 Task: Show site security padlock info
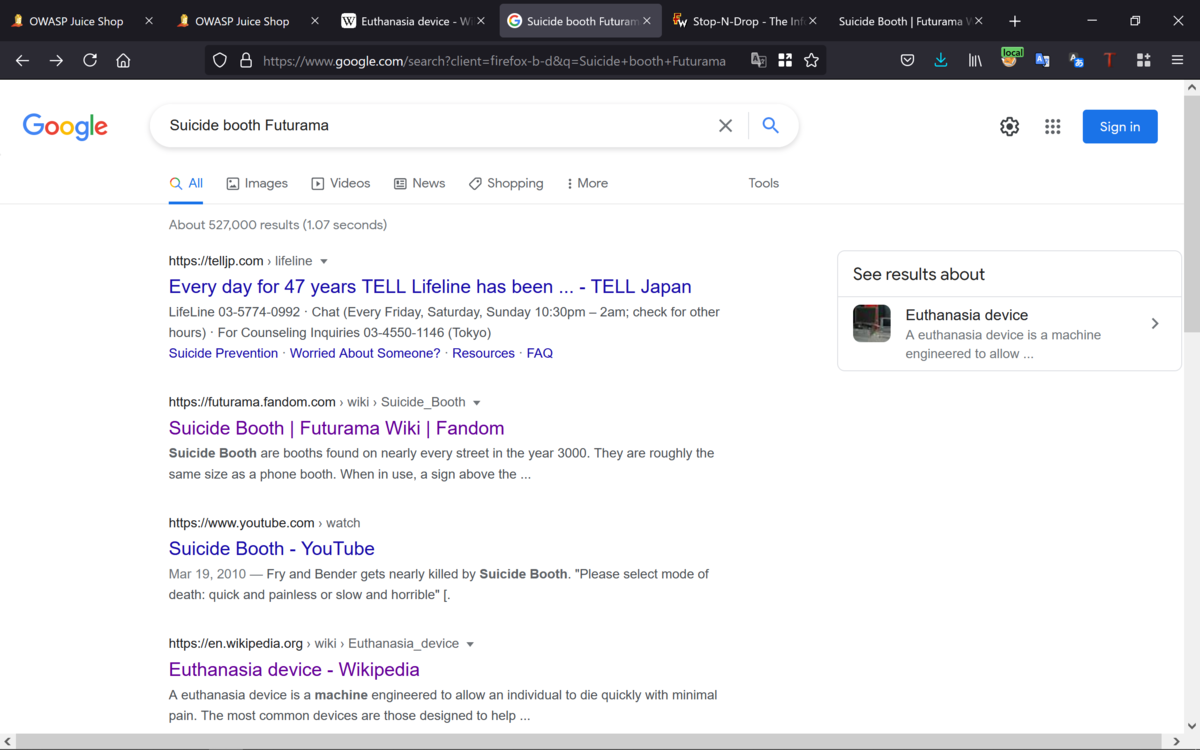[246, 61]
